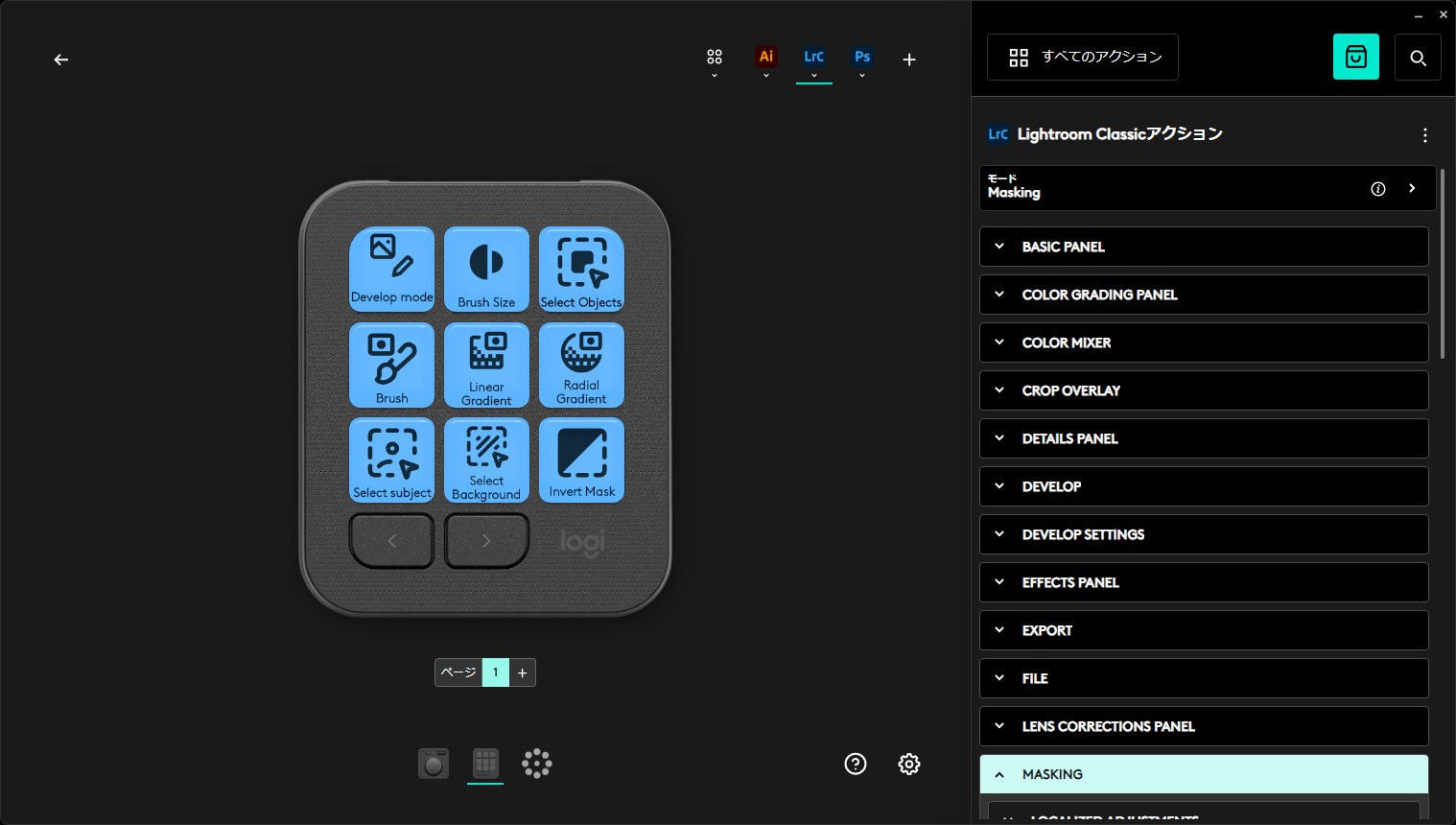Open settings gear icon
Image resolution: width=1456 pixels, height=825 pixels.
click(x=909, y=764)
